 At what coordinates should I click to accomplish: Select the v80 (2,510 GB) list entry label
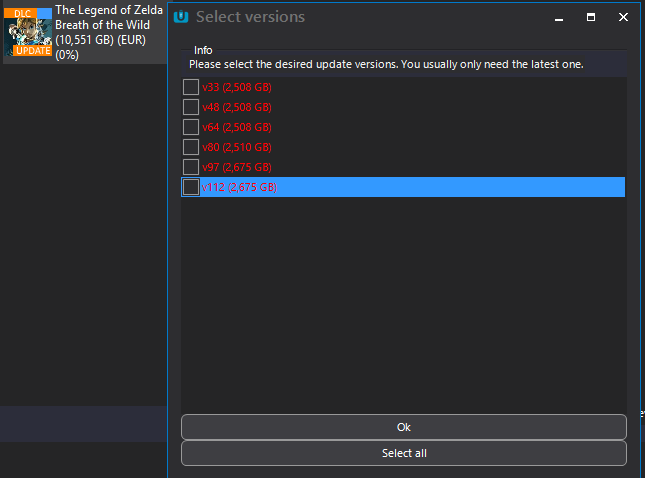237,147
